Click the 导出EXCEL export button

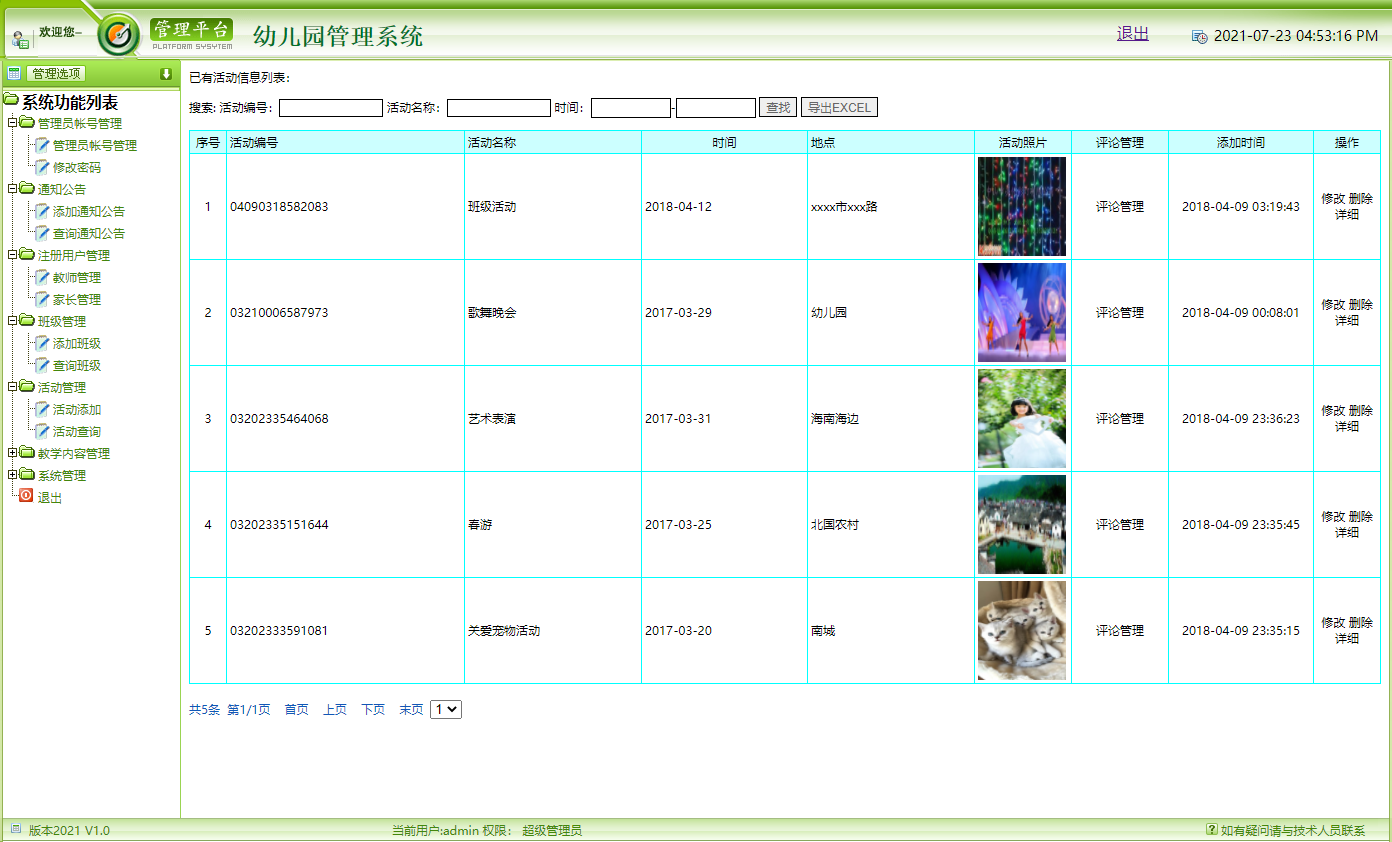point(839,107)
